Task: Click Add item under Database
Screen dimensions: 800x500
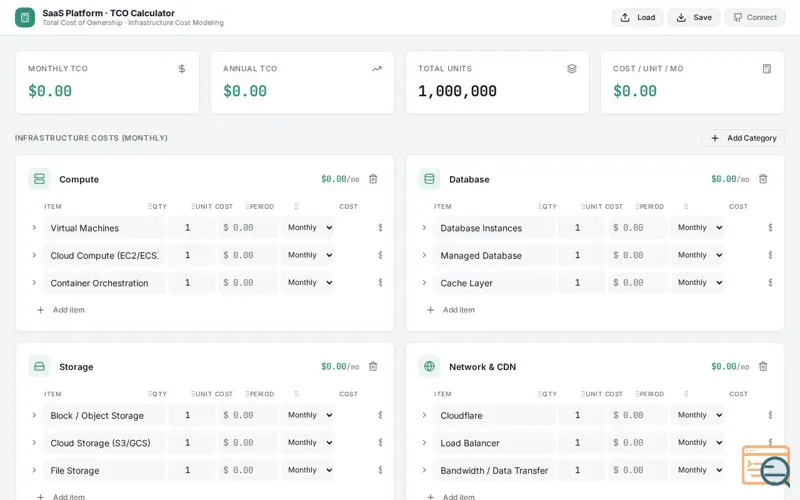Action: tap(451, 310)
